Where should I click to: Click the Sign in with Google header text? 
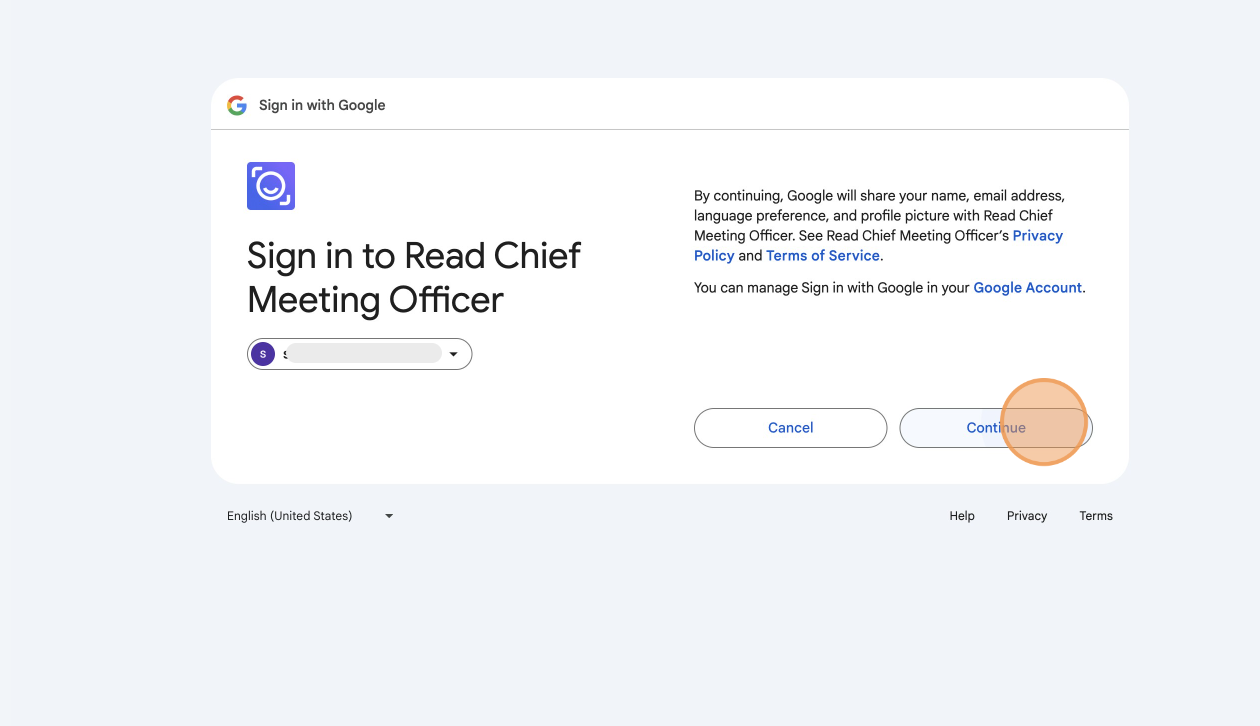[x=322, y=105]
